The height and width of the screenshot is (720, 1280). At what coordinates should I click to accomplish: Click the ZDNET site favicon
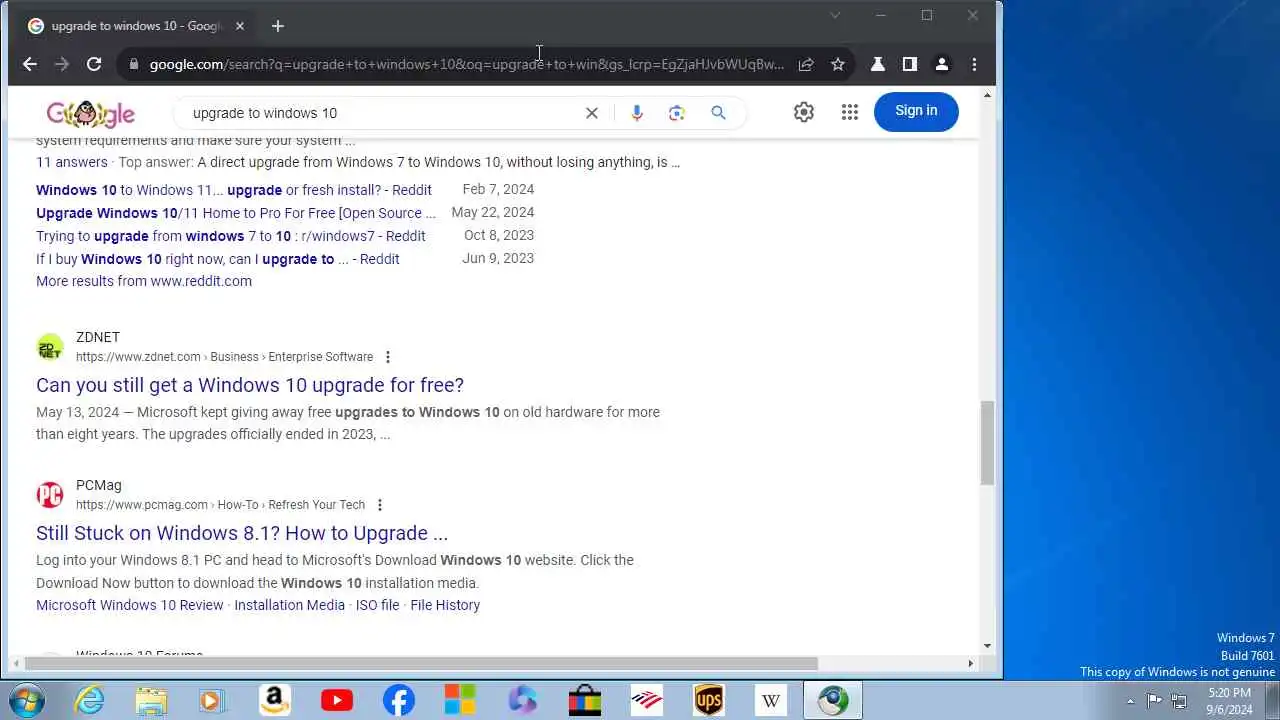pyautogui.click(x=50, y=347)
